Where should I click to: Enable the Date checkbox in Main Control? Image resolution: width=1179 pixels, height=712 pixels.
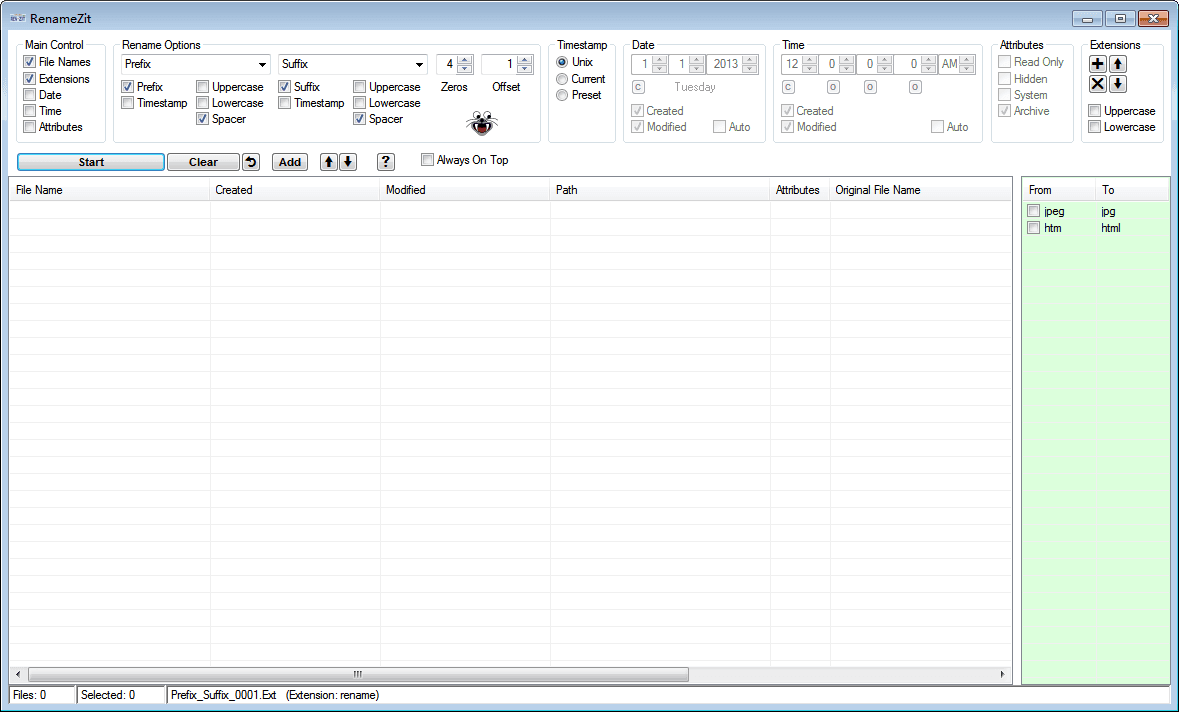coord(30,95)
